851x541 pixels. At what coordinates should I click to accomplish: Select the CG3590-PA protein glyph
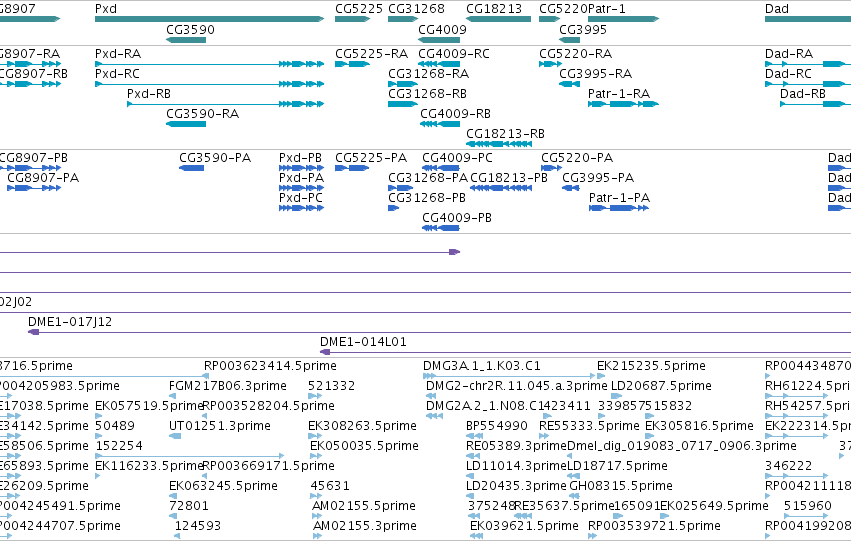[x=192, y=168]
